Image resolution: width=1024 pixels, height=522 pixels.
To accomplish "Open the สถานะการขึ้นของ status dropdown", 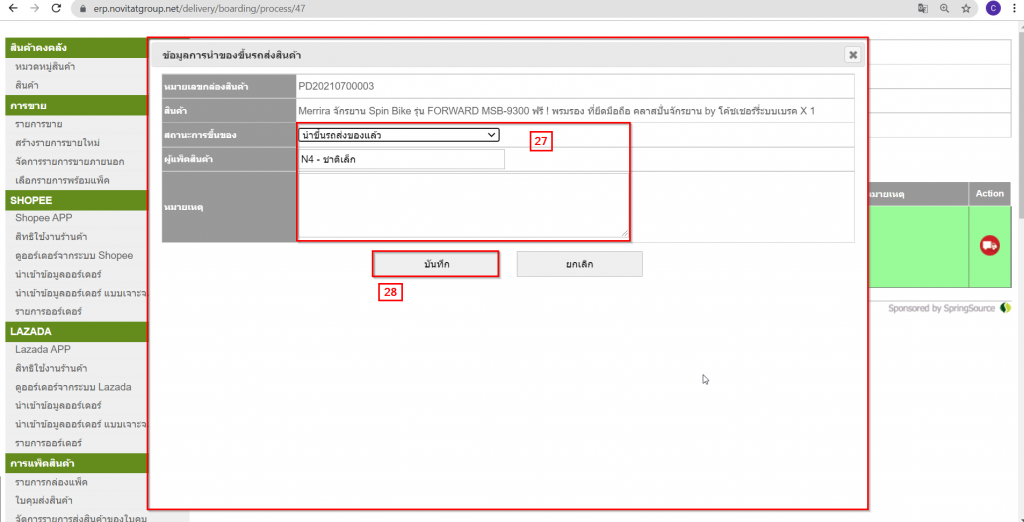I will [399, 135].
